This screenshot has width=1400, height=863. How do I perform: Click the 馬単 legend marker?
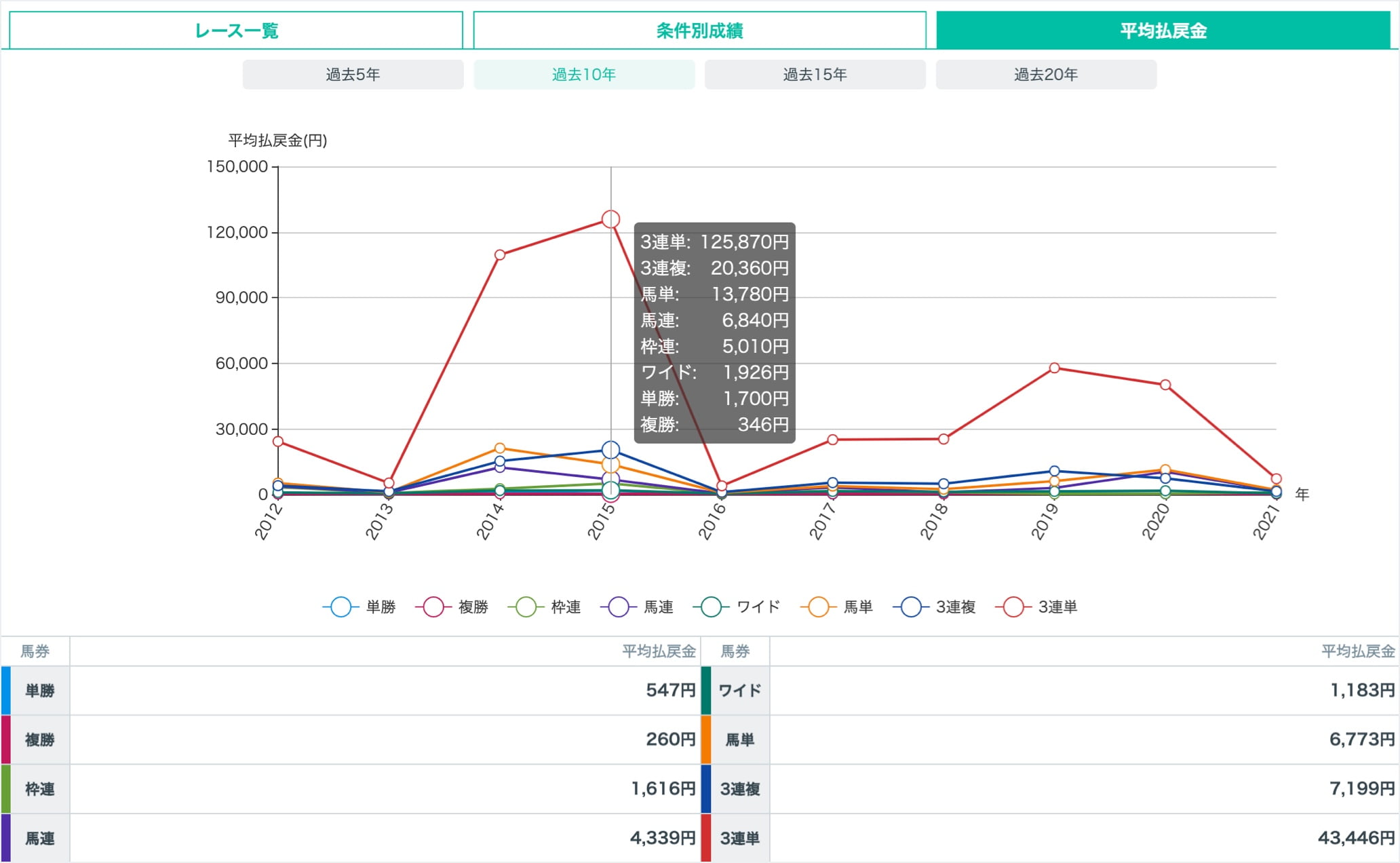(819, 607)
